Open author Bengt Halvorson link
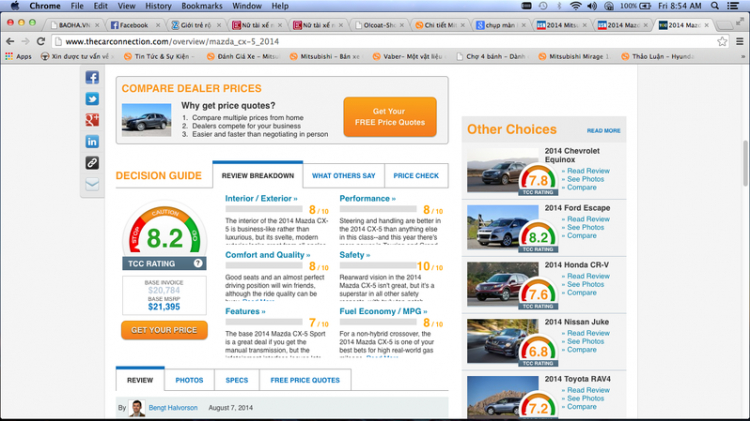The height and width of the screenshot is (421, 750). tap(173, 408)
